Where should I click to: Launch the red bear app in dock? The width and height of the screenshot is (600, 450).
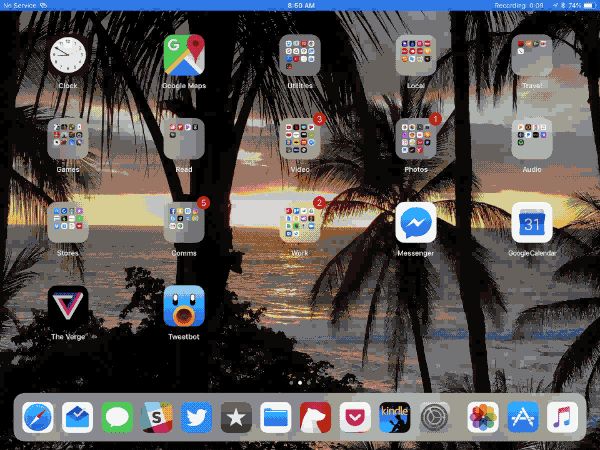click(315, 417)
